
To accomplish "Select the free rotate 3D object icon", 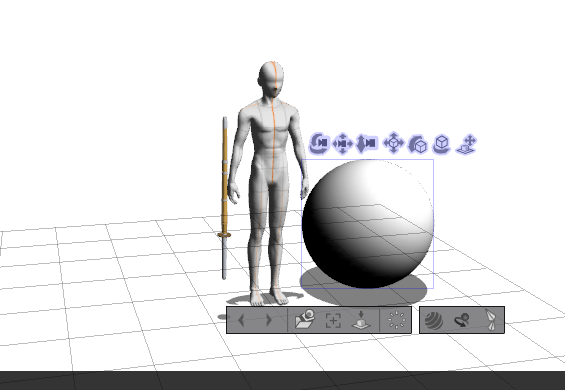I will (x=418, y=144).
